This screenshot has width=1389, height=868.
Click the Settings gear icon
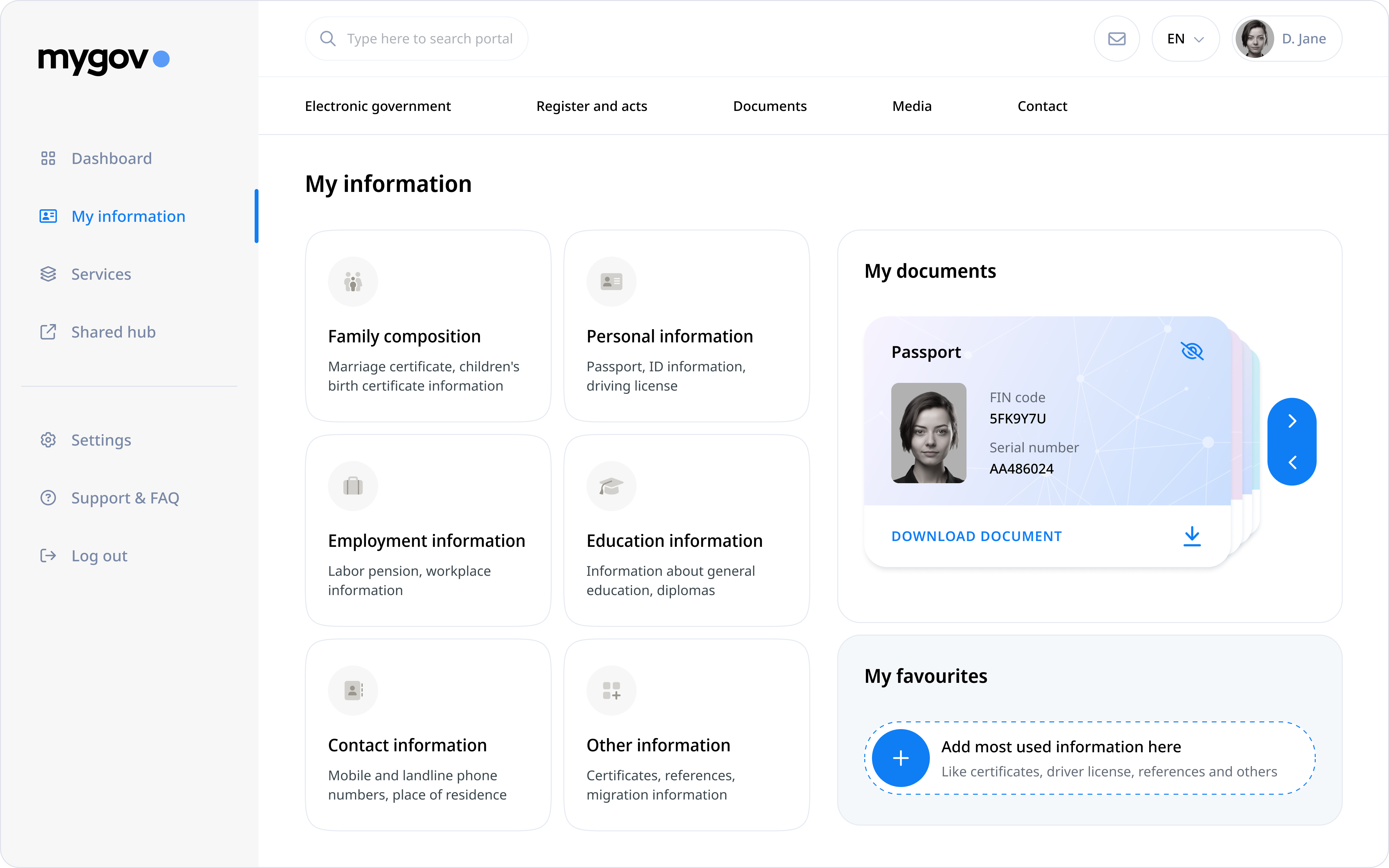coord(48,440)
